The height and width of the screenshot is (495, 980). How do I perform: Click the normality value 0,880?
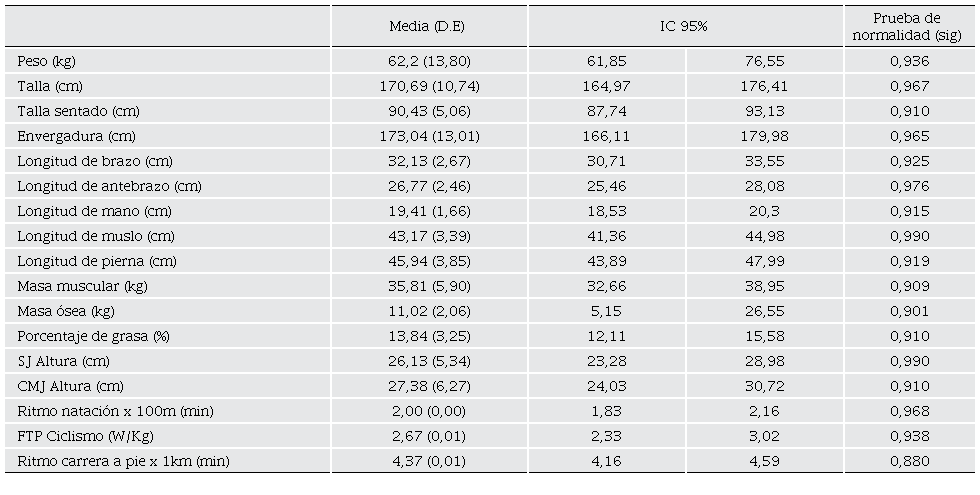(x=909, y=461)
